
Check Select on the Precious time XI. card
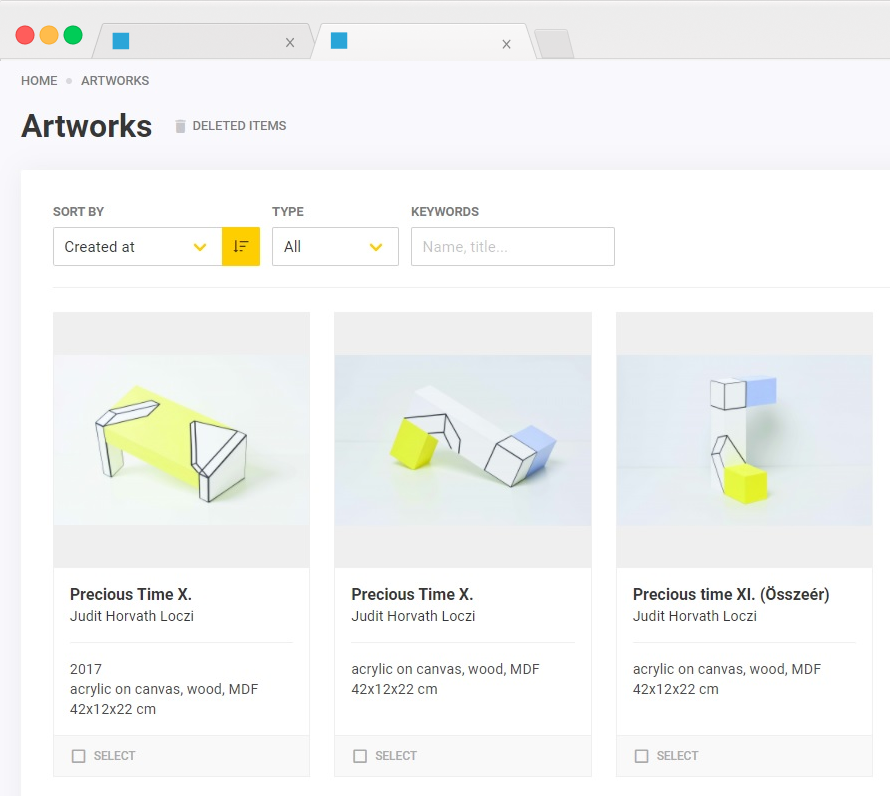click(642, 756)
